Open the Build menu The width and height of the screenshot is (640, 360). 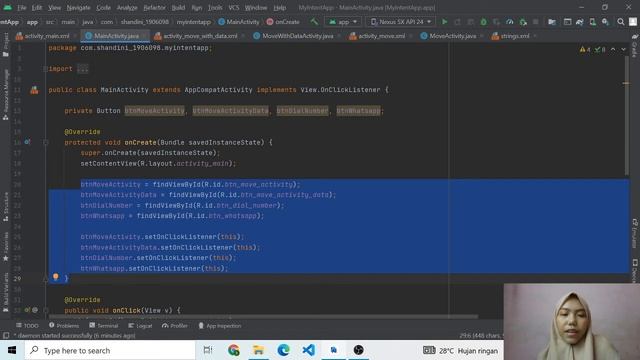[x=178, y=8]
